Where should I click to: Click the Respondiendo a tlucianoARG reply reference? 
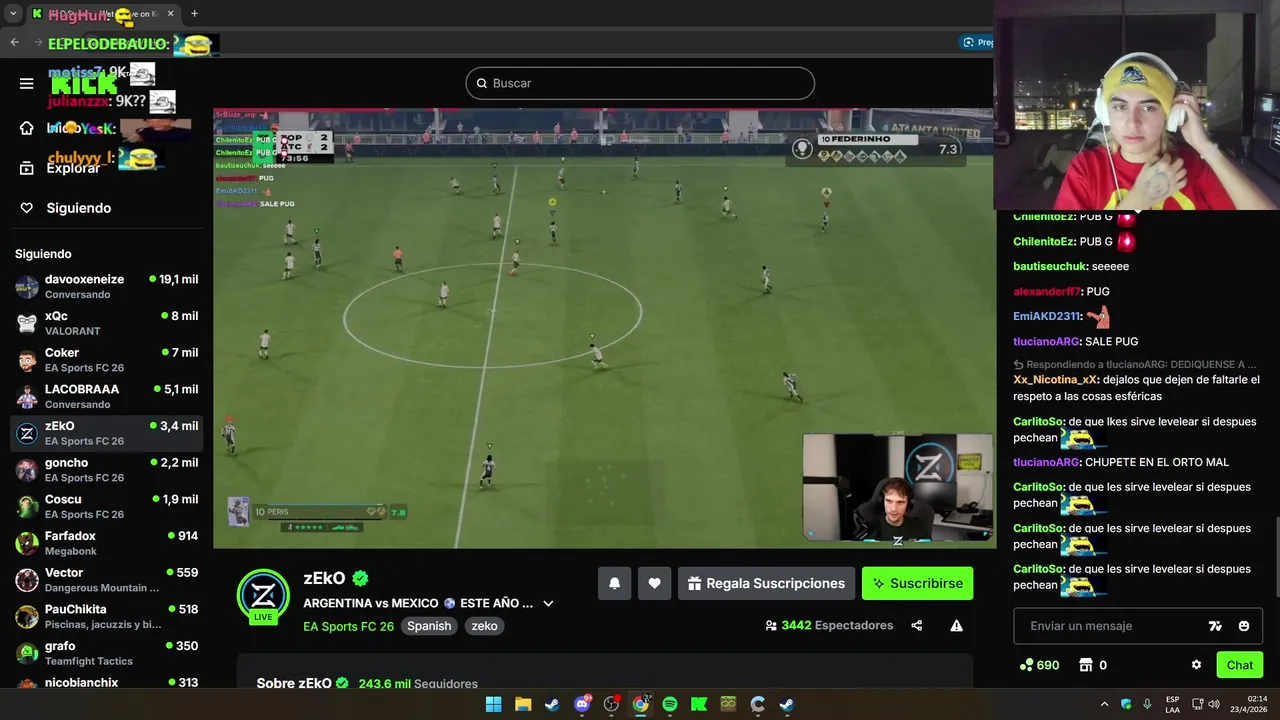[x=1135, y=365]
